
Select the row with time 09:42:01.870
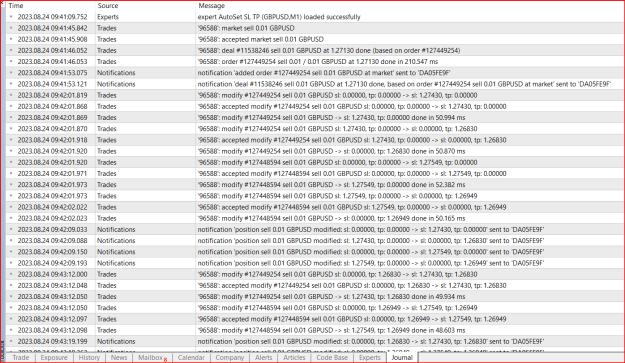point(315,129)
